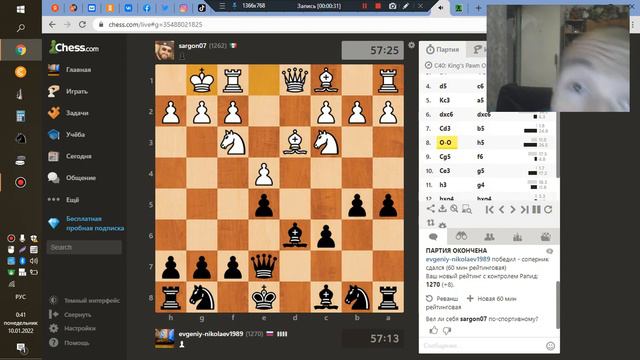Click the black king on the board
The width and height of the screenshot is (640, 360).
pos(264,298)
